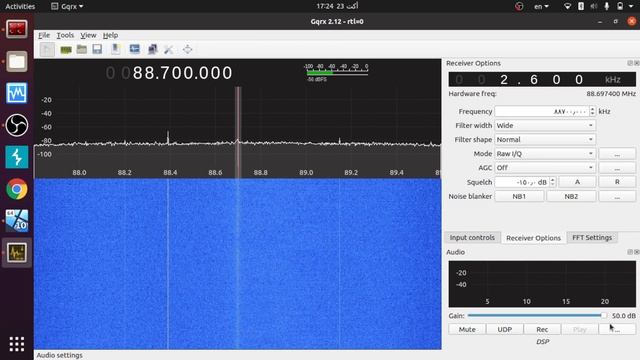
Task: Click the networked computers remote control icon
Action: tap(152, 49)
